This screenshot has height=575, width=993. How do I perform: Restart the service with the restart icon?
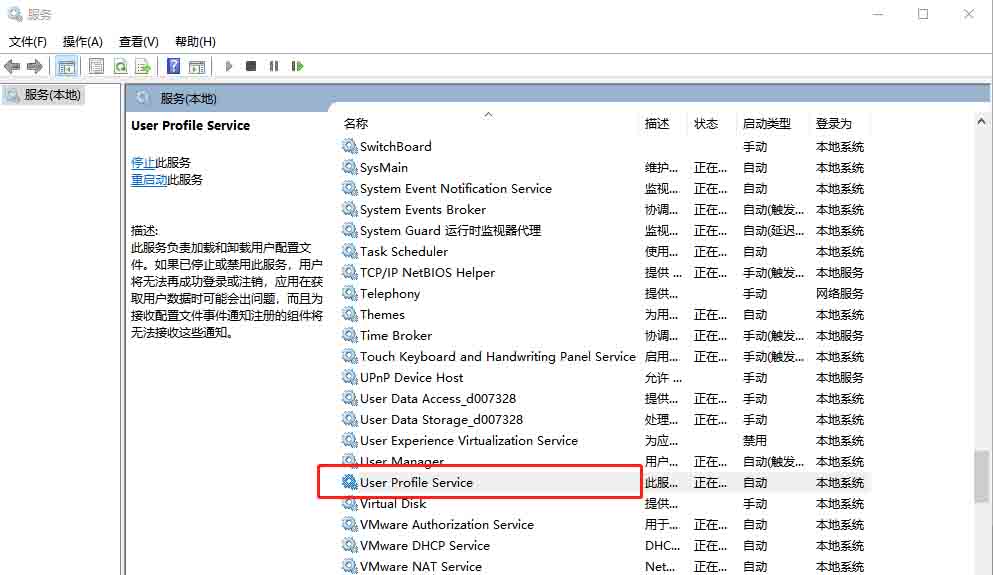pos(297,66)
